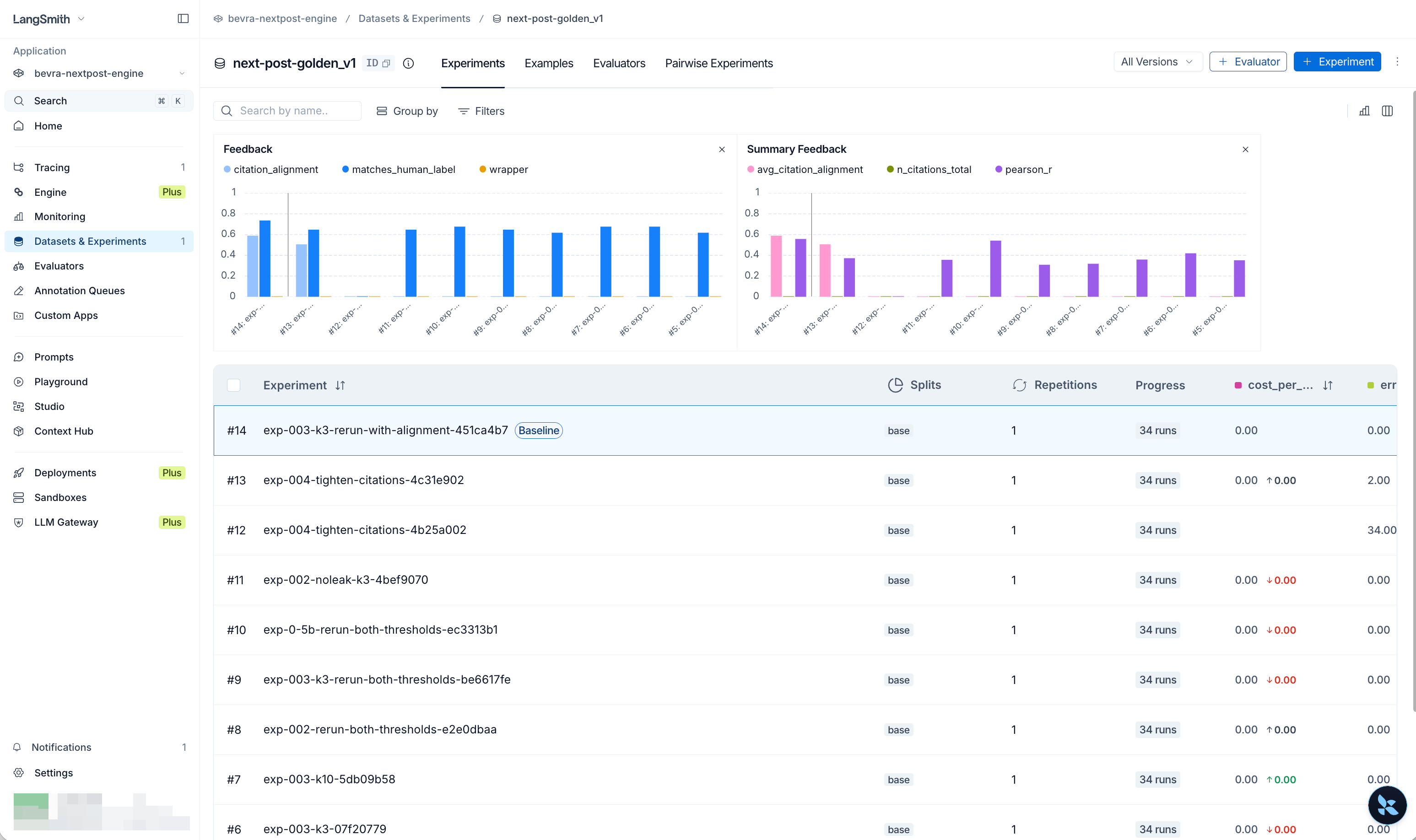Toggle citation_alignment legend series
Viewport: 1416px width, 840px height.
point(270,169)
